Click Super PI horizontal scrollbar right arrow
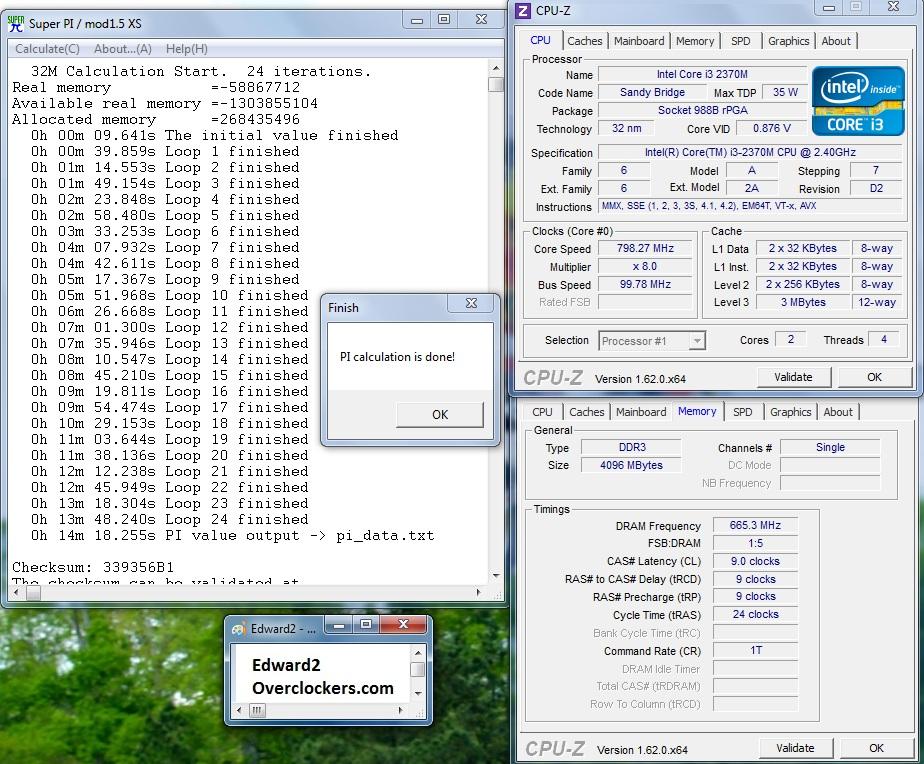 (x=478, y=592)
